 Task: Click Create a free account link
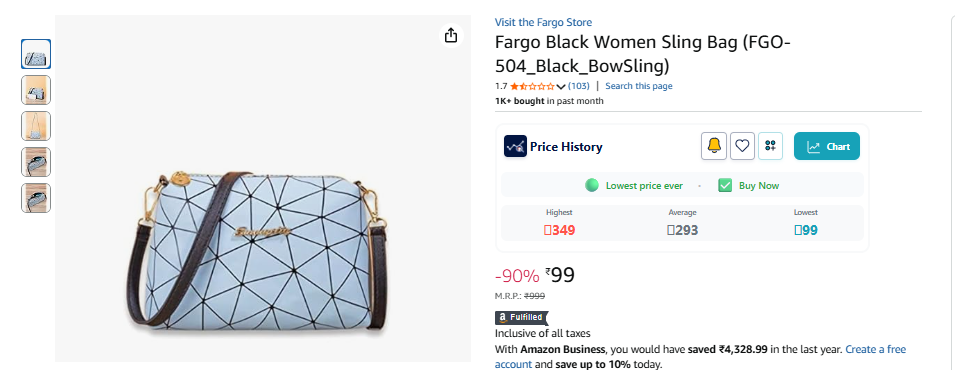pyautogui.click(x=700, y=357)
